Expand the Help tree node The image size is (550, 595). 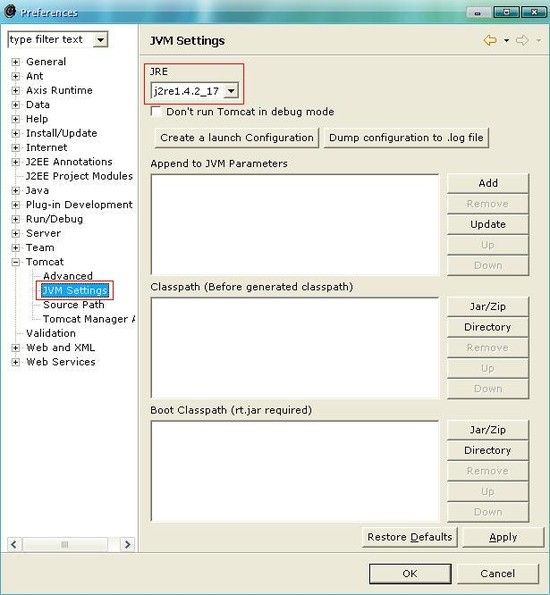pyautogui.click(x=15, y=119)
